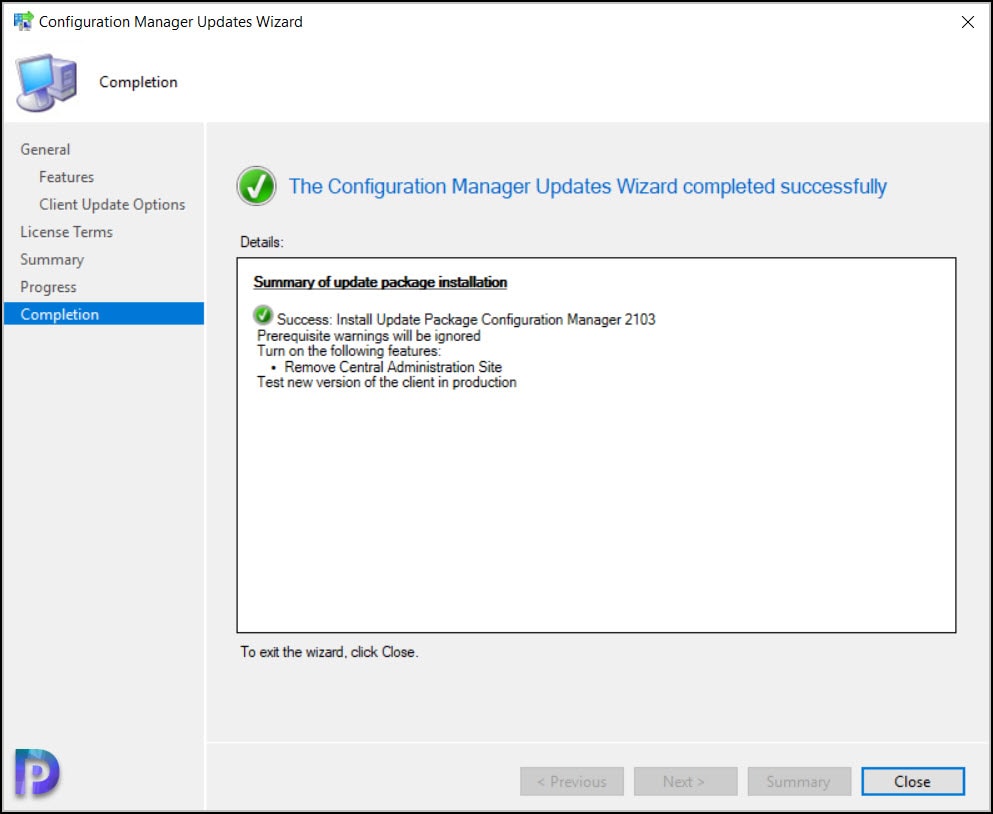993x814 pixels.
Task: Click the 'Details:' label
Action: [262, 242]
